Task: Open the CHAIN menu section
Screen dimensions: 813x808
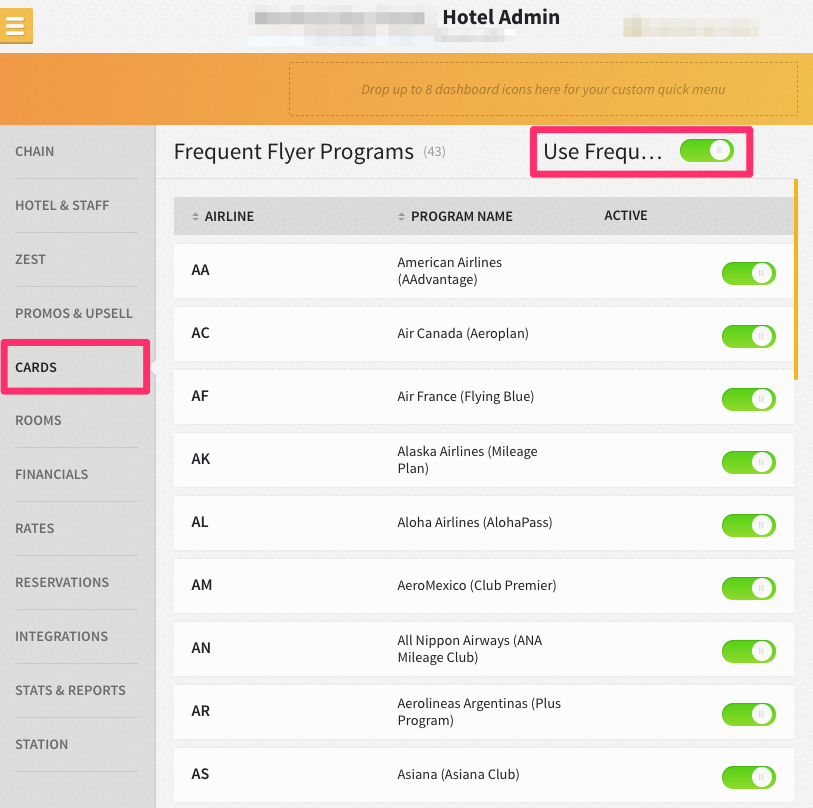Action: point(35,151)
